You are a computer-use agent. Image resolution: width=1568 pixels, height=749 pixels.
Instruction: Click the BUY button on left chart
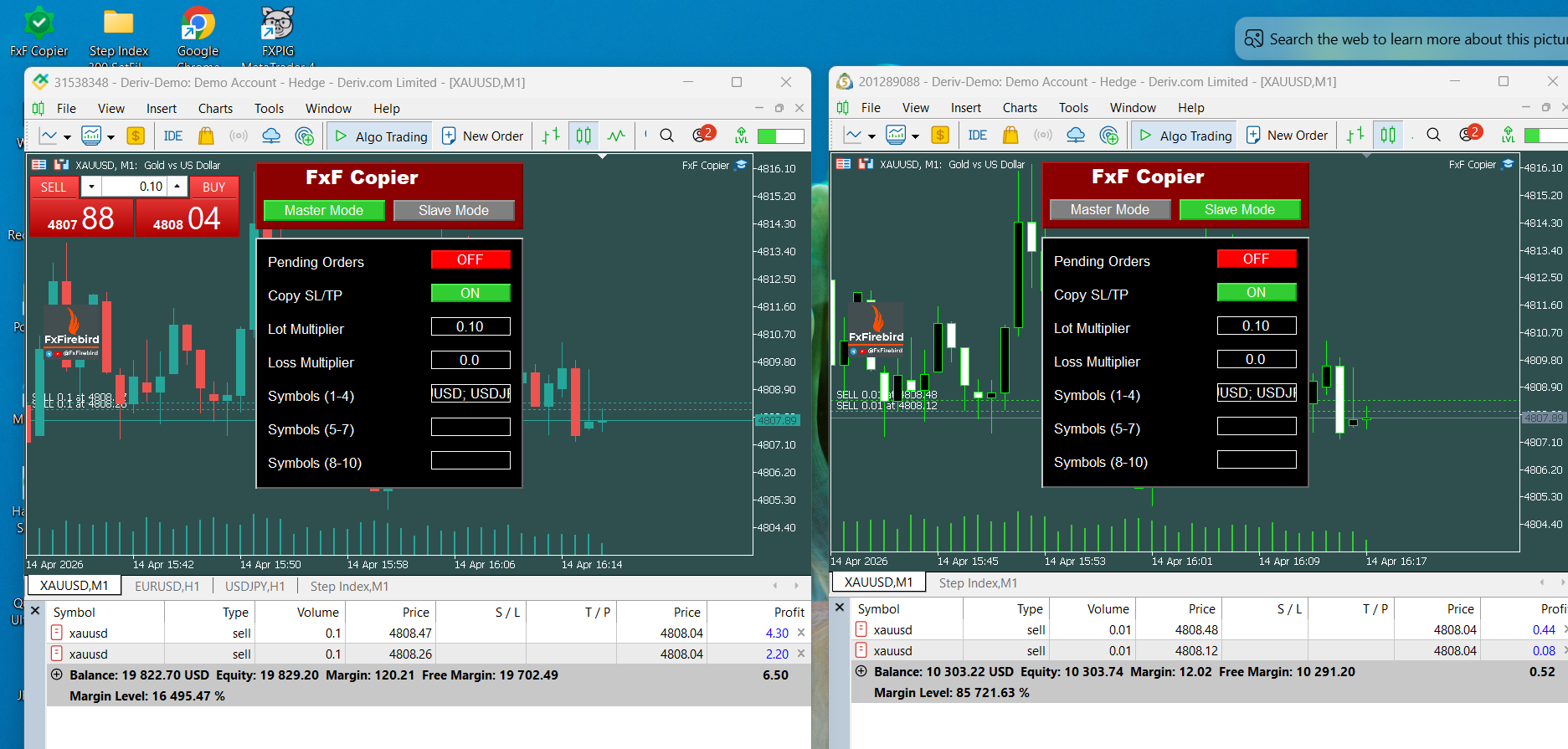point(214,187)
